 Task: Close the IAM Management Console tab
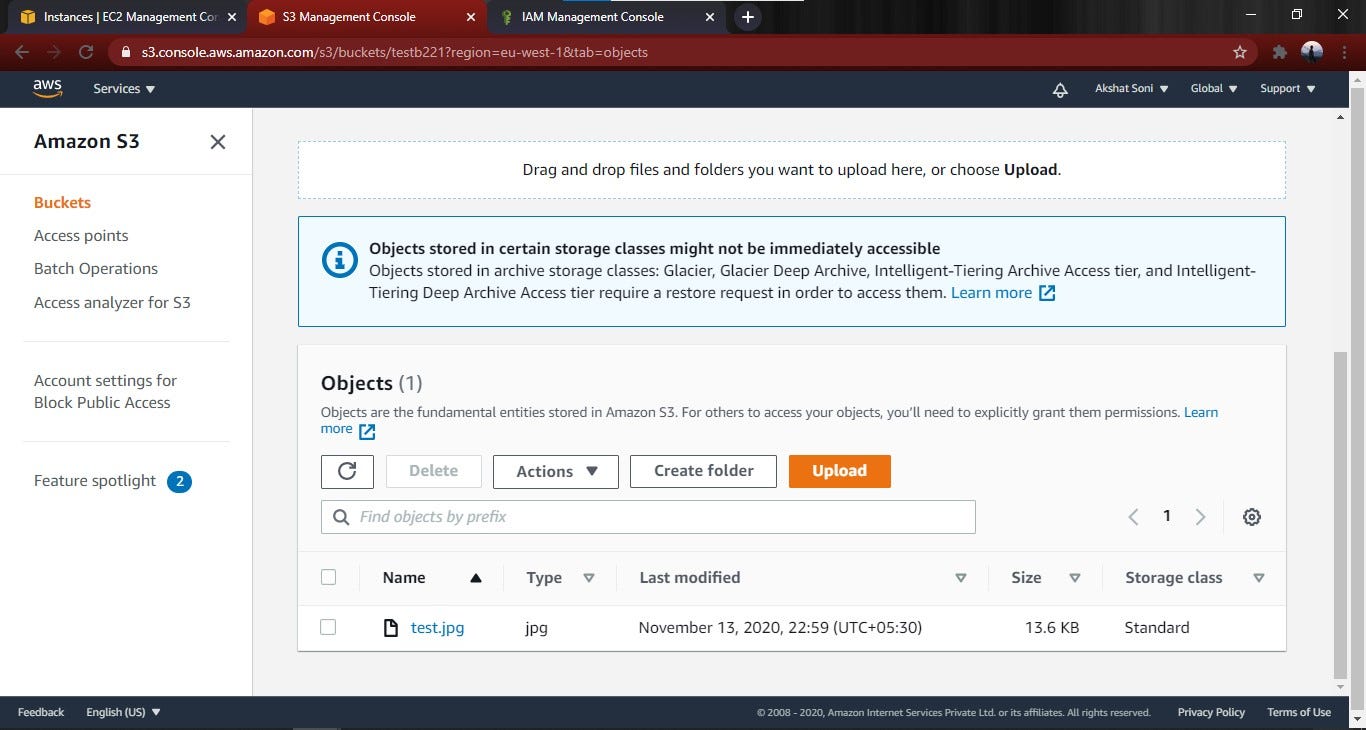click(x=710, y=17)
